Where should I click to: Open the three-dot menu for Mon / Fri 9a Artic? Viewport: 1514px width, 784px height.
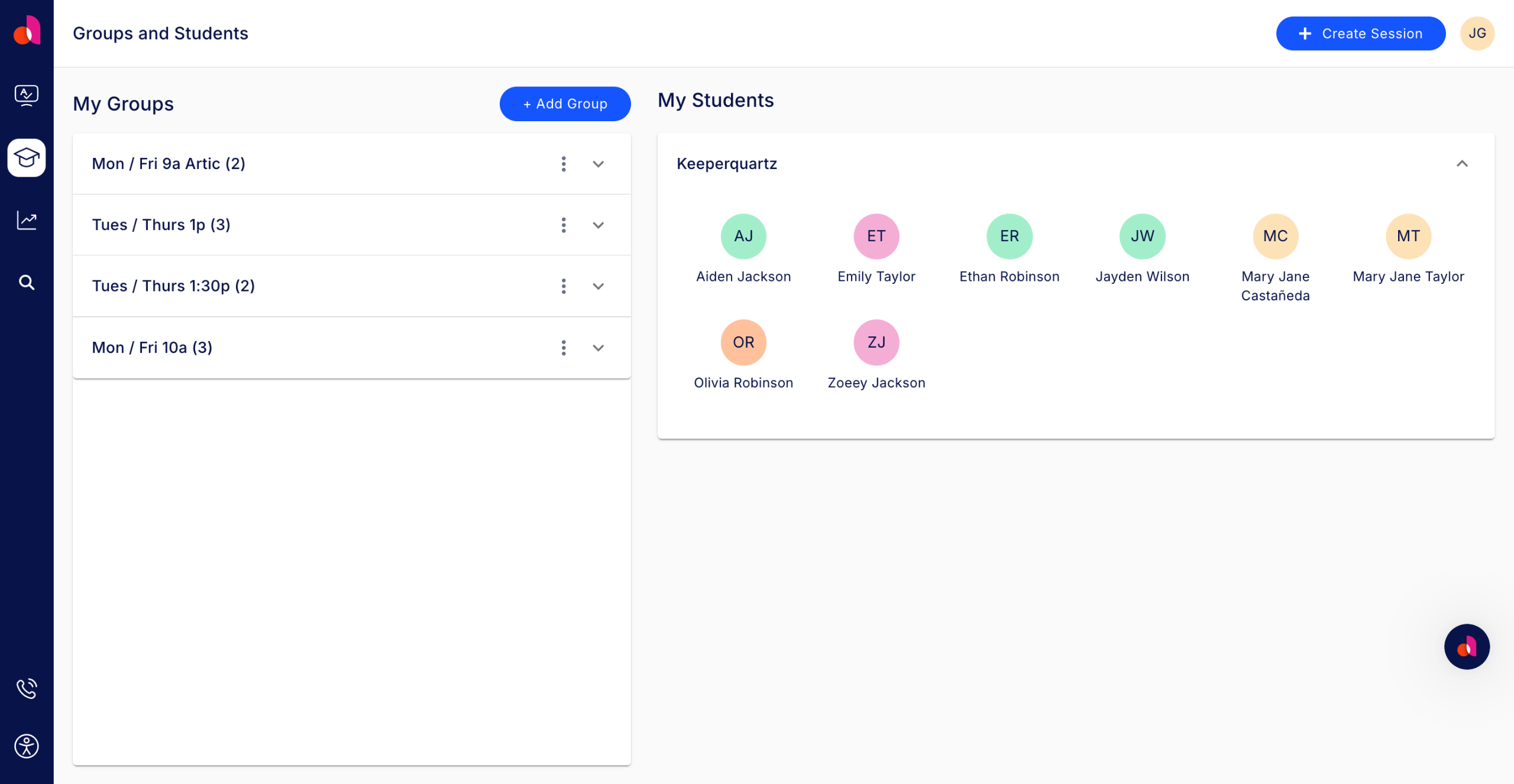(x=564, y=164)
